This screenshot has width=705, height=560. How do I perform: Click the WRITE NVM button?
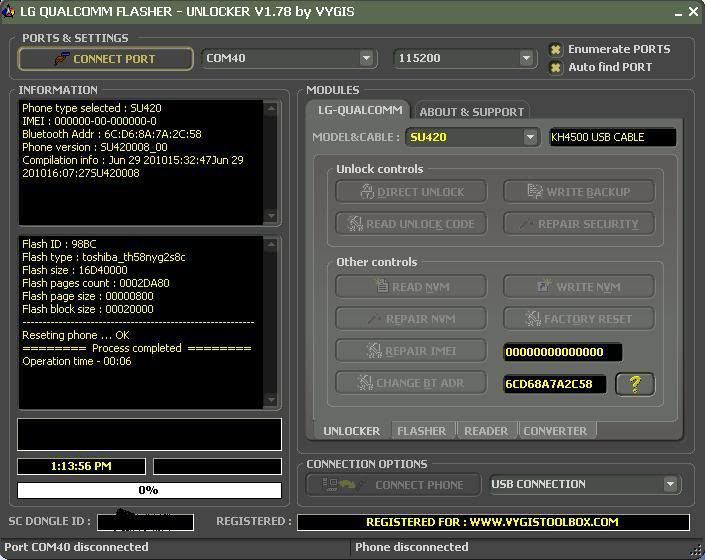(x=579, y=287)
